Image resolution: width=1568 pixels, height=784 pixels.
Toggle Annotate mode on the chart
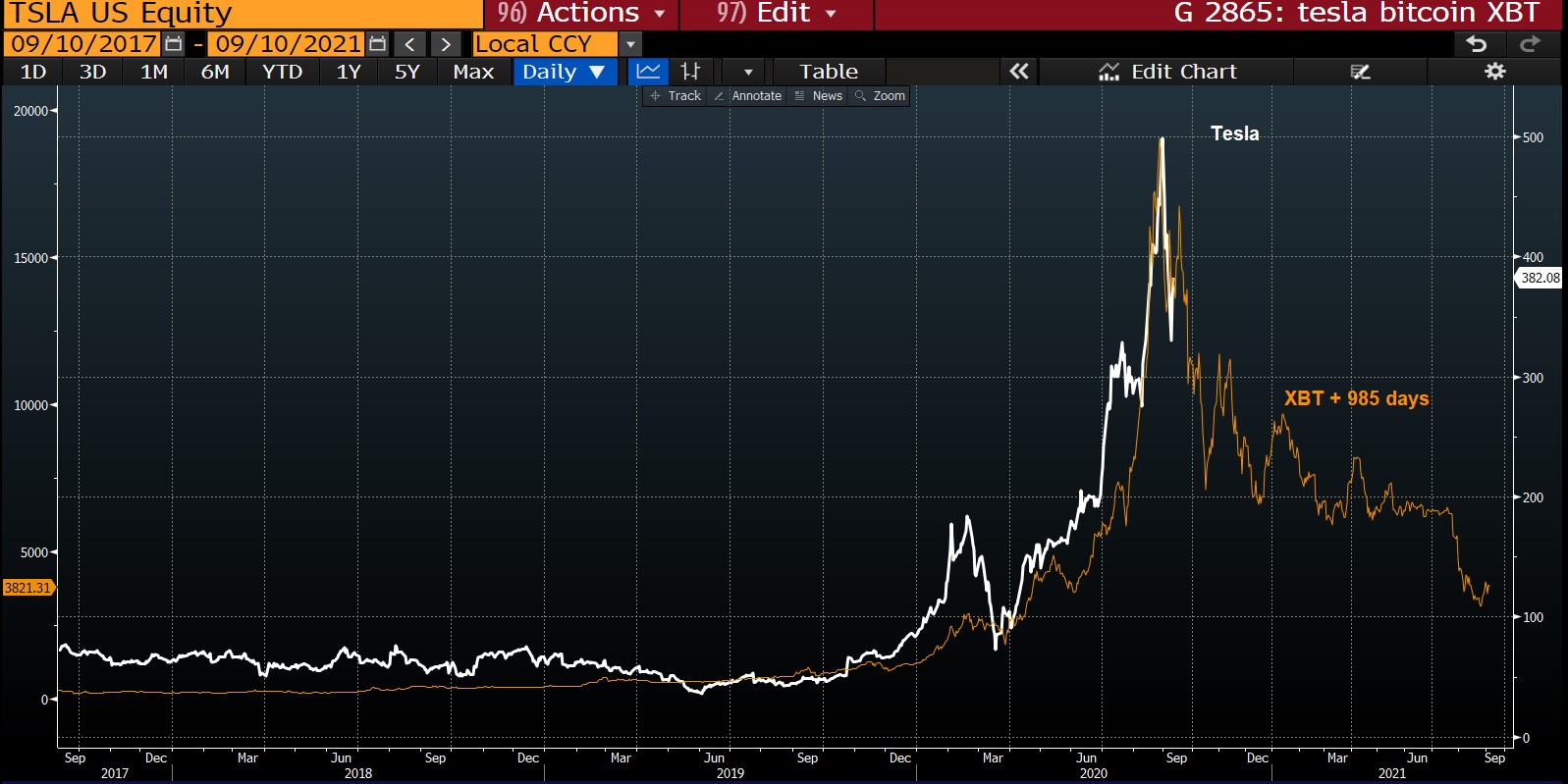[x=747, y=96]
